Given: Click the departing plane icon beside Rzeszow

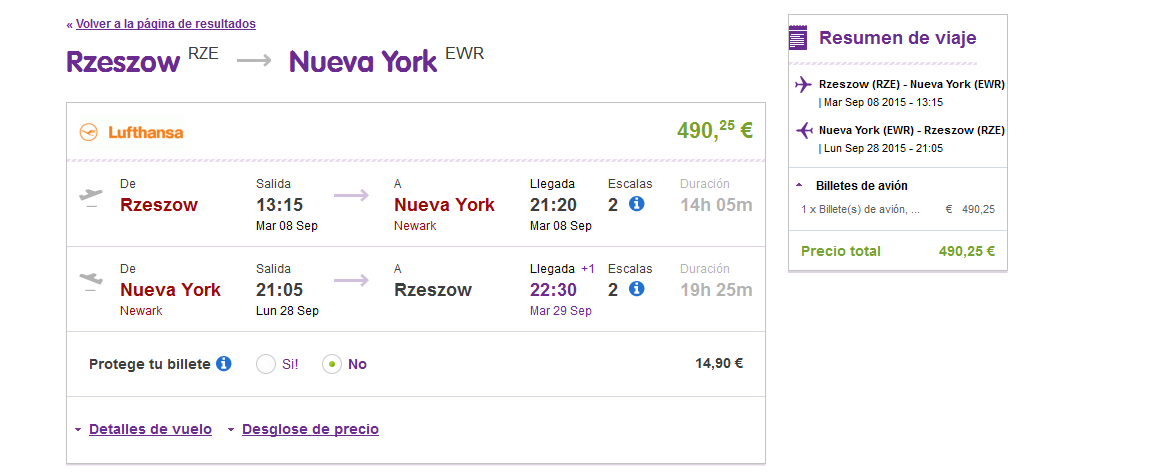Looking at the screenshot, I should 91,198.
